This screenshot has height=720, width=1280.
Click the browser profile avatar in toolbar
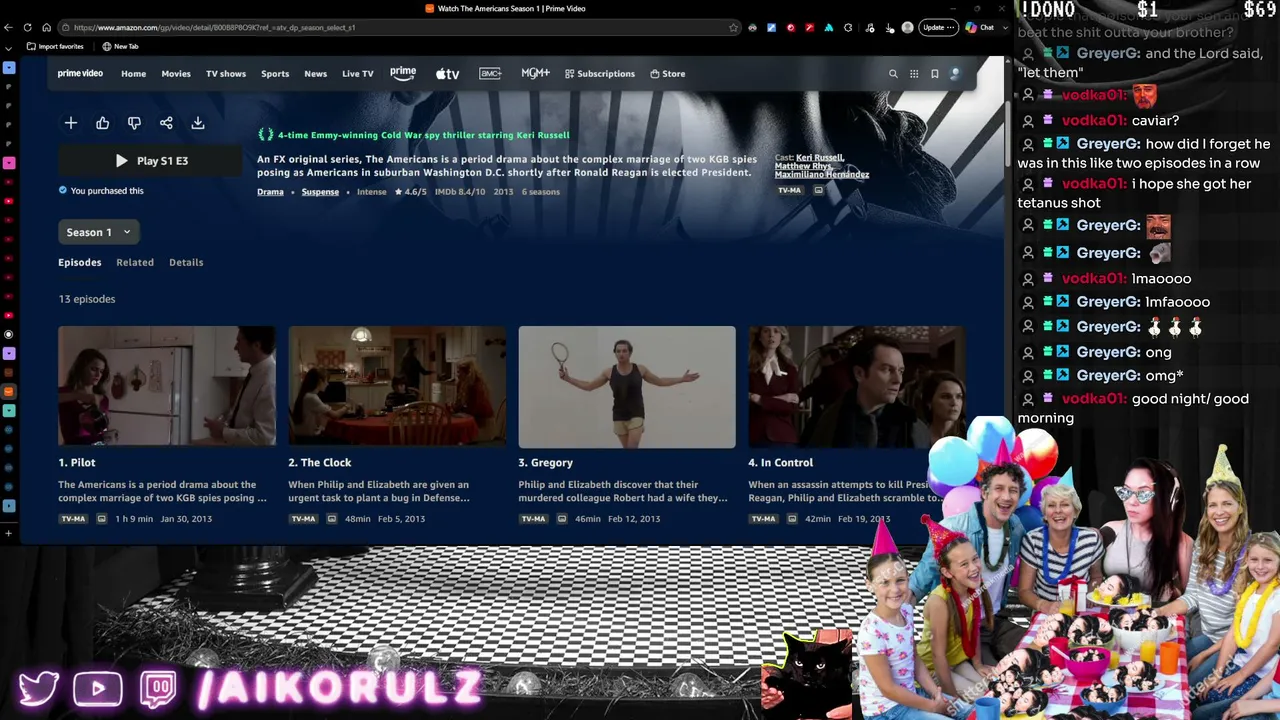[x=908, y=27]
